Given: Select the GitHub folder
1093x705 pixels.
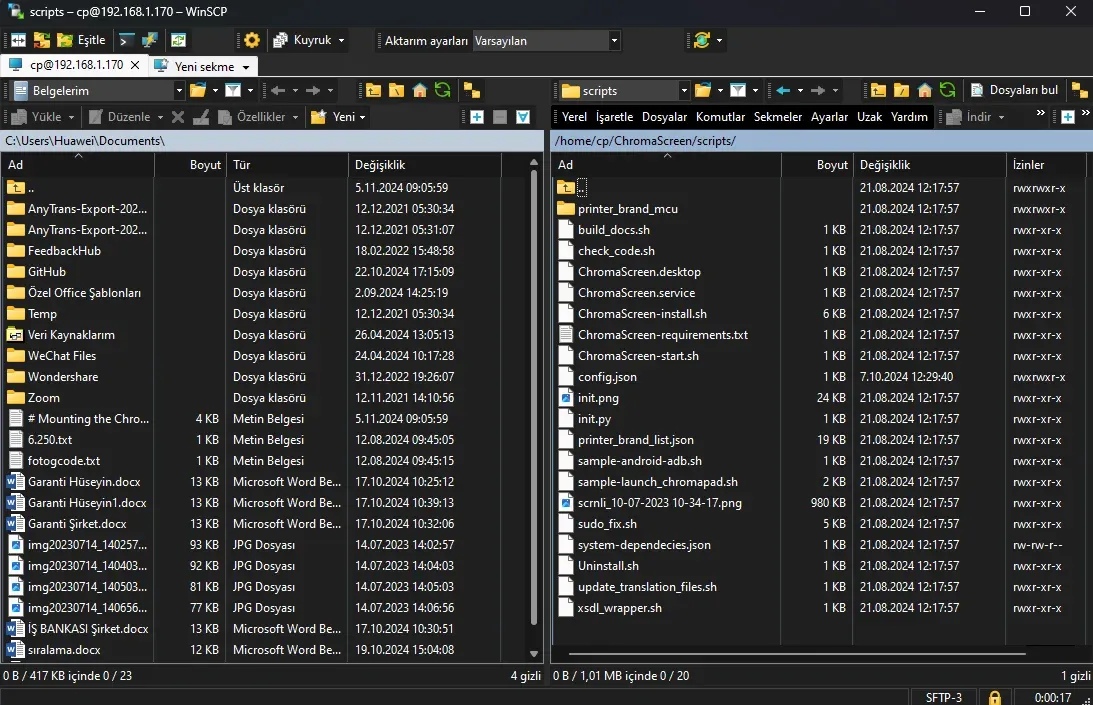Looking at the screenshot, I should coord(47,272).
